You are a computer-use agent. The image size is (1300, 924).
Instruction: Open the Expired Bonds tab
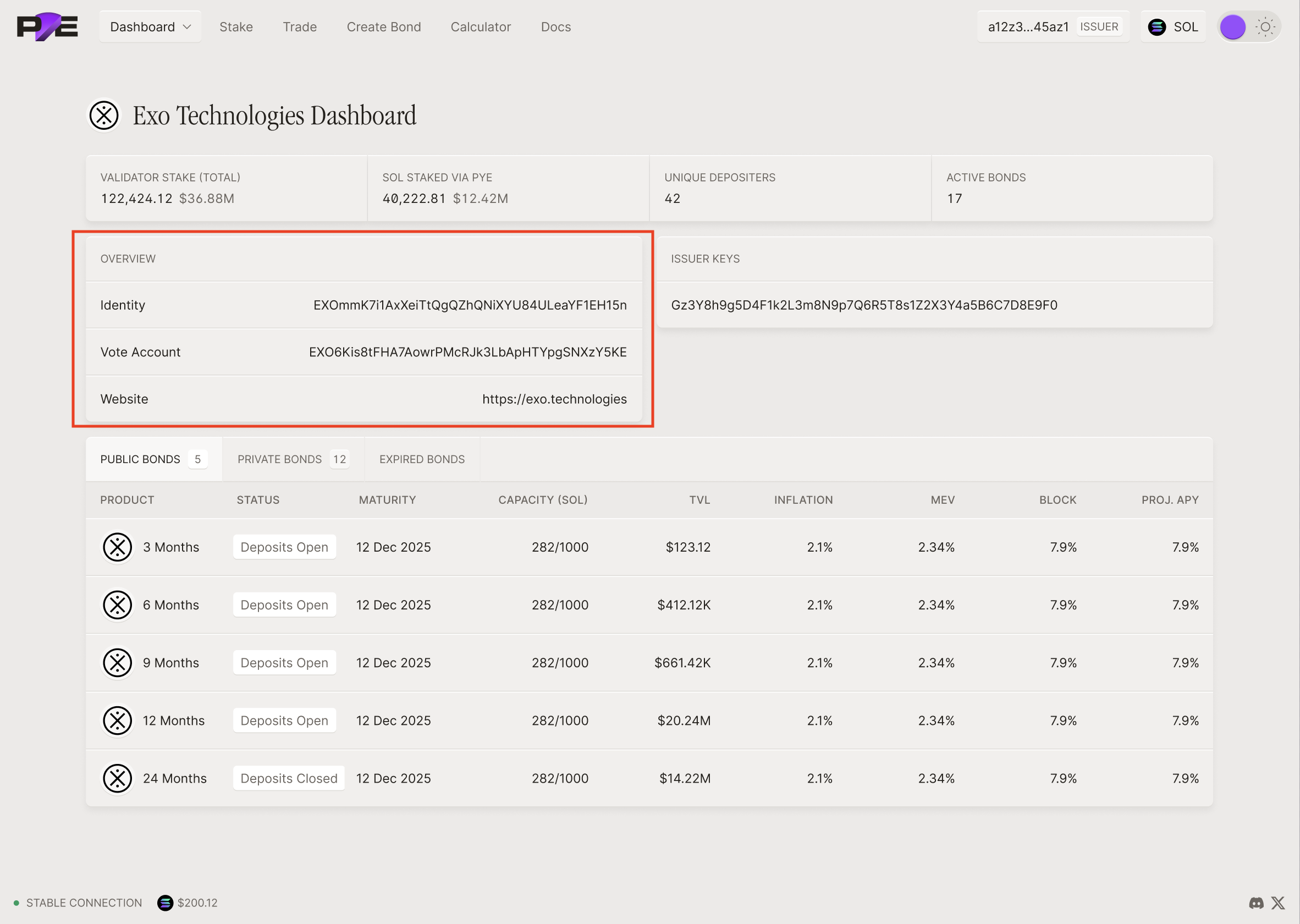click(422, 459)
